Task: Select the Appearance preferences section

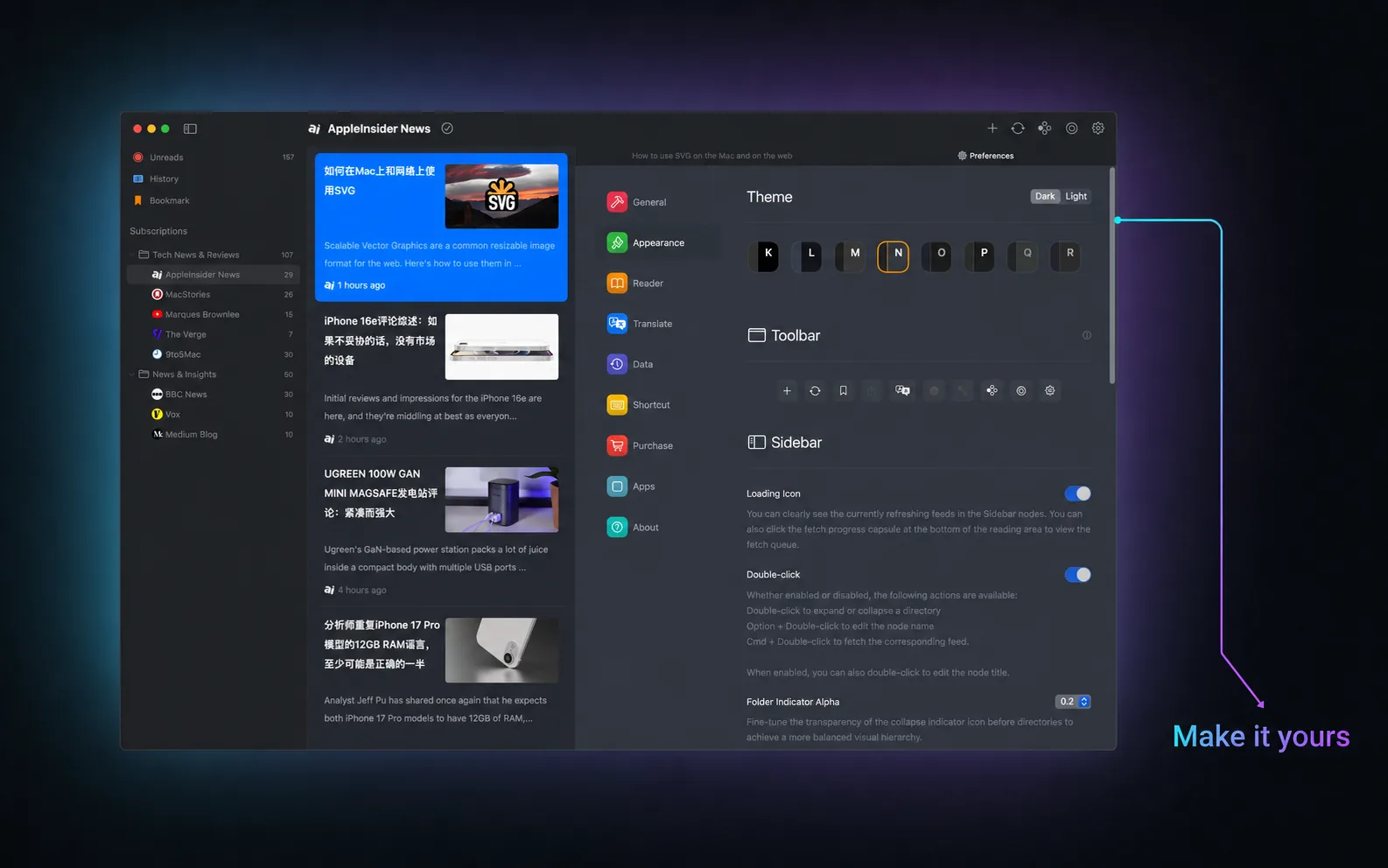Action: tap(660, 242)
